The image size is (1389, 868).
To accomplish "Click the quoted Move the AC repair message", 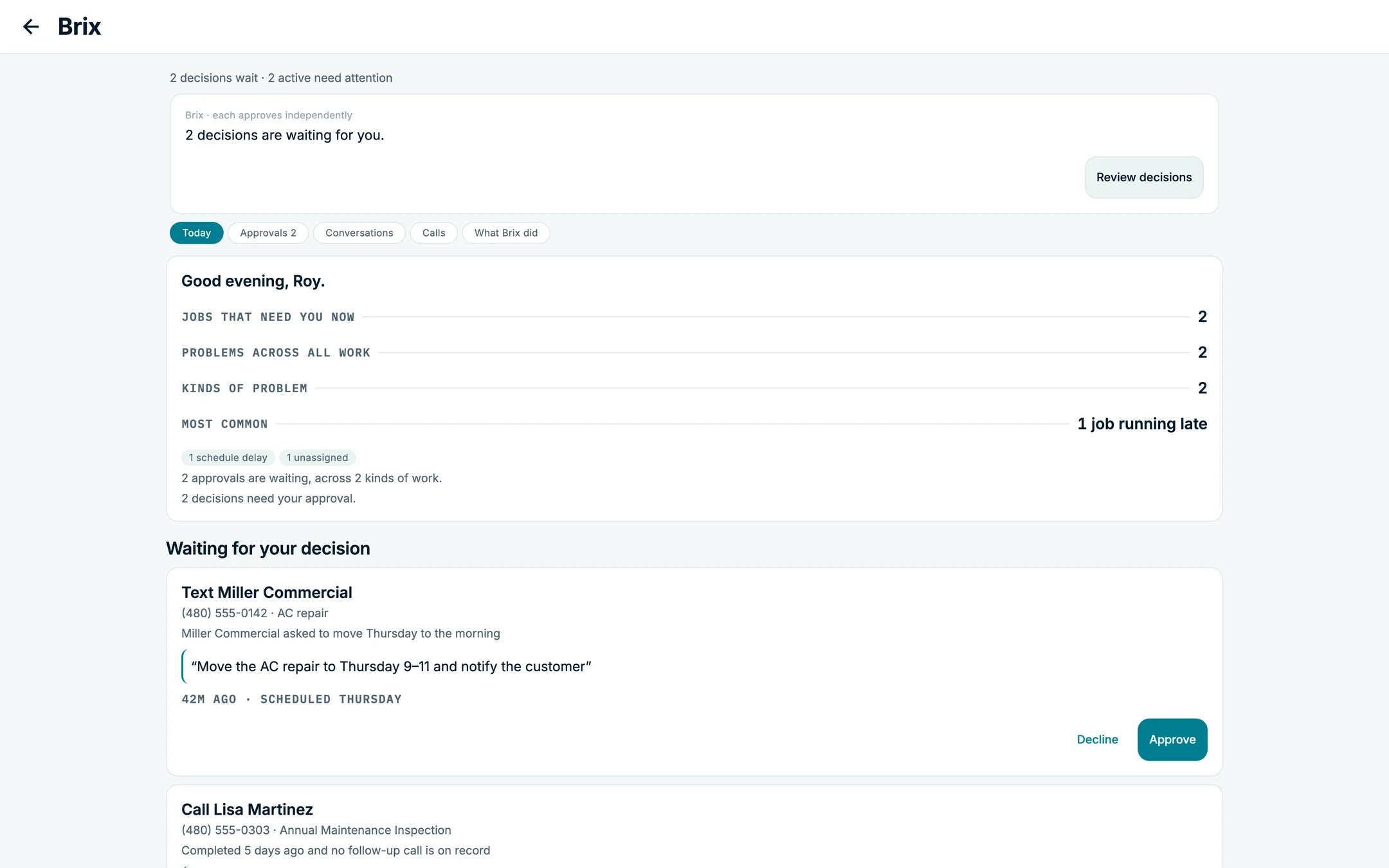I will pyautogui.click(x=391, y=667).
